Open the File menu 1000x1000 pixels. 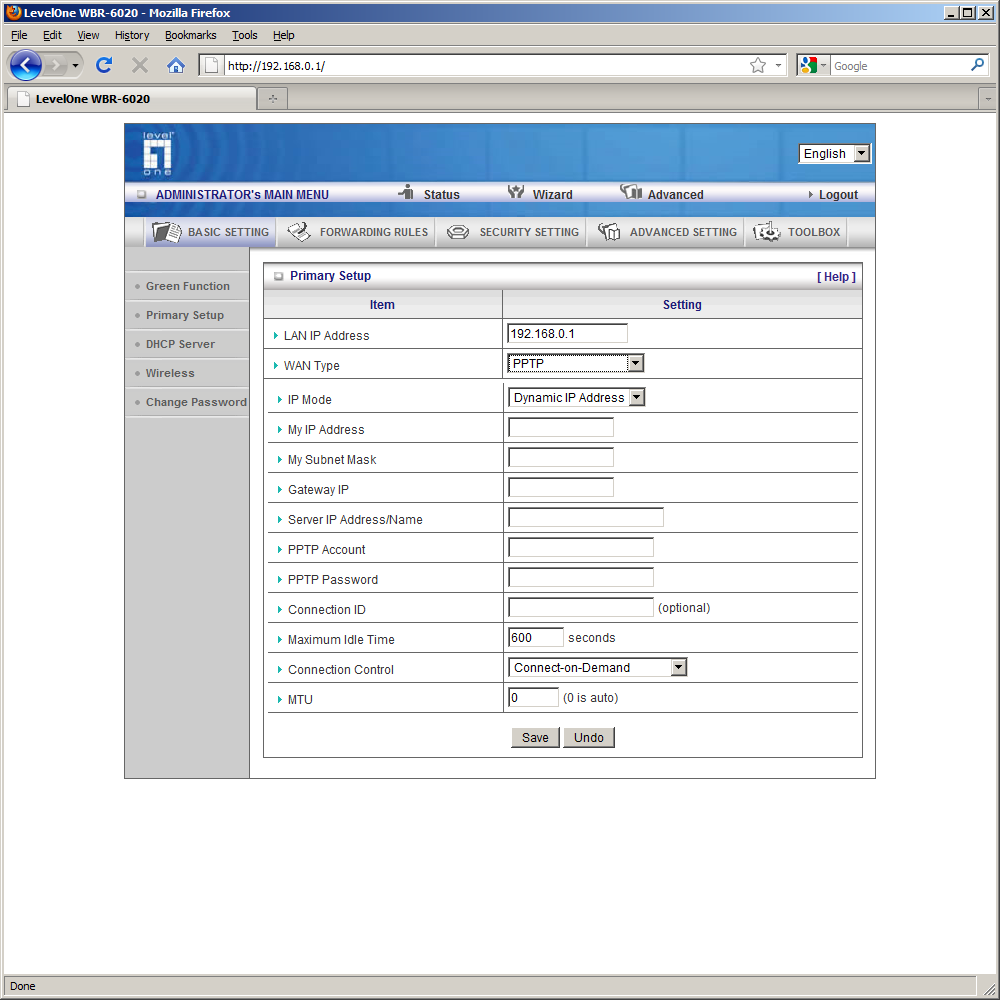tap(19, 35)
